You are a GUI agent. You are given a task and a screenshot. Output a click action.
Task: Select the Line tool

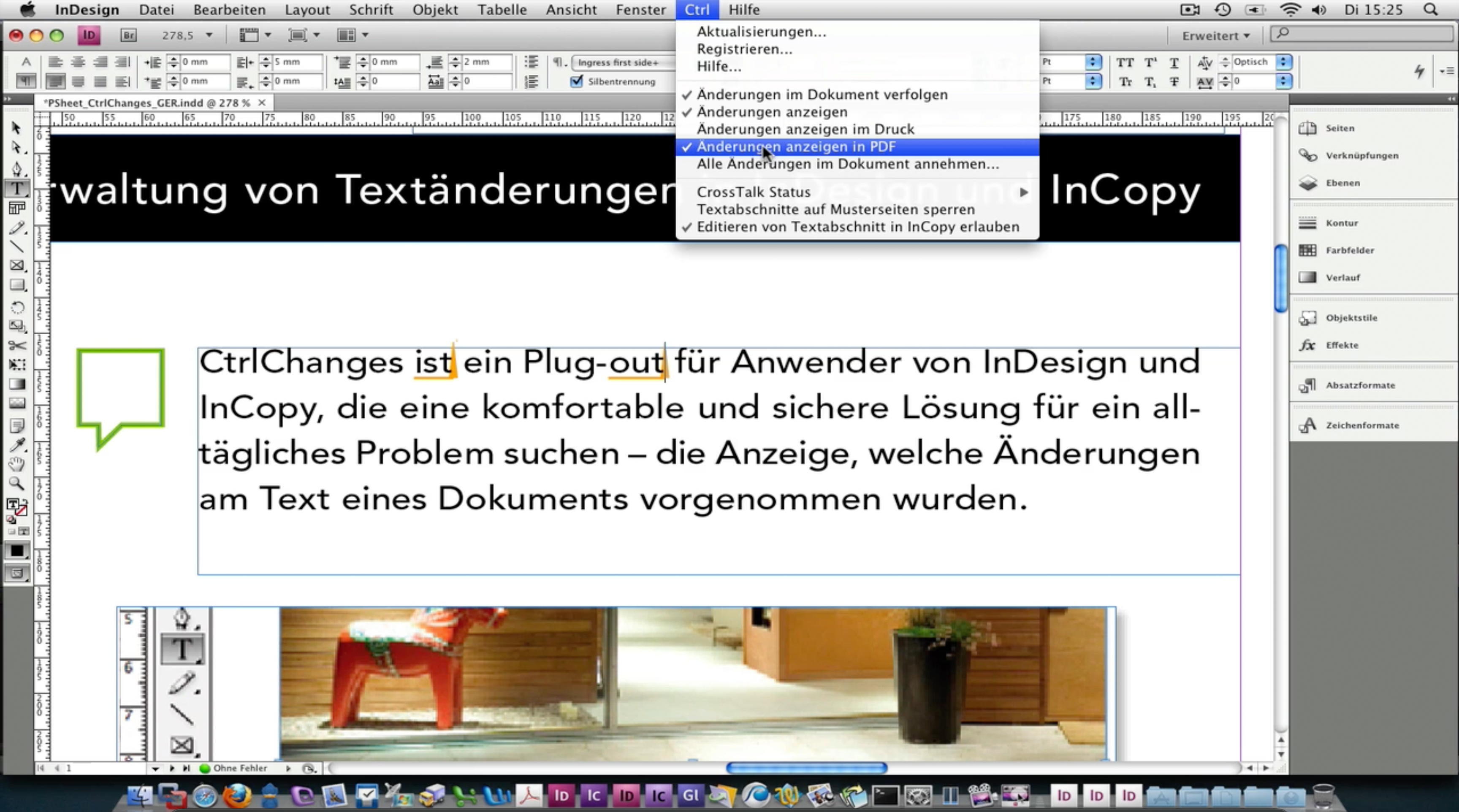pyautogui.click(x=17, y=247)
